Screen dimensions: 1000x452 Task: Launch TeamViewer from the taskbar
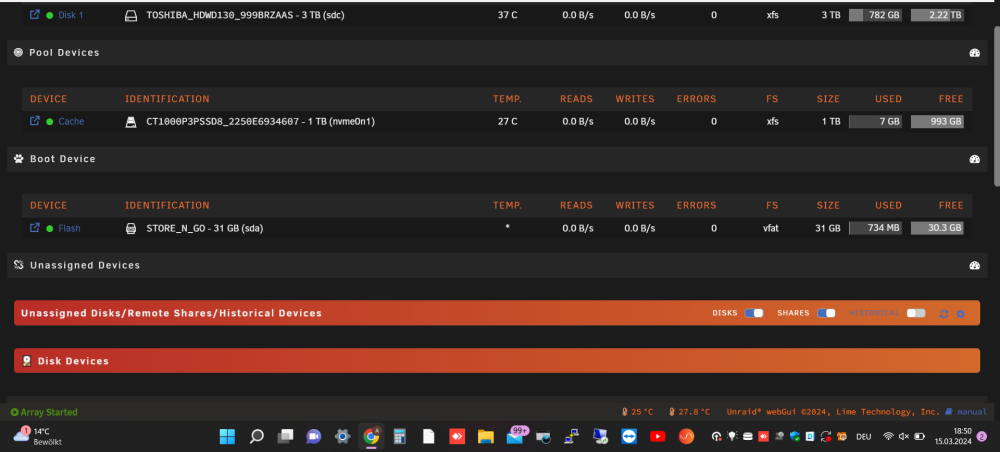(x=629, y=437)
